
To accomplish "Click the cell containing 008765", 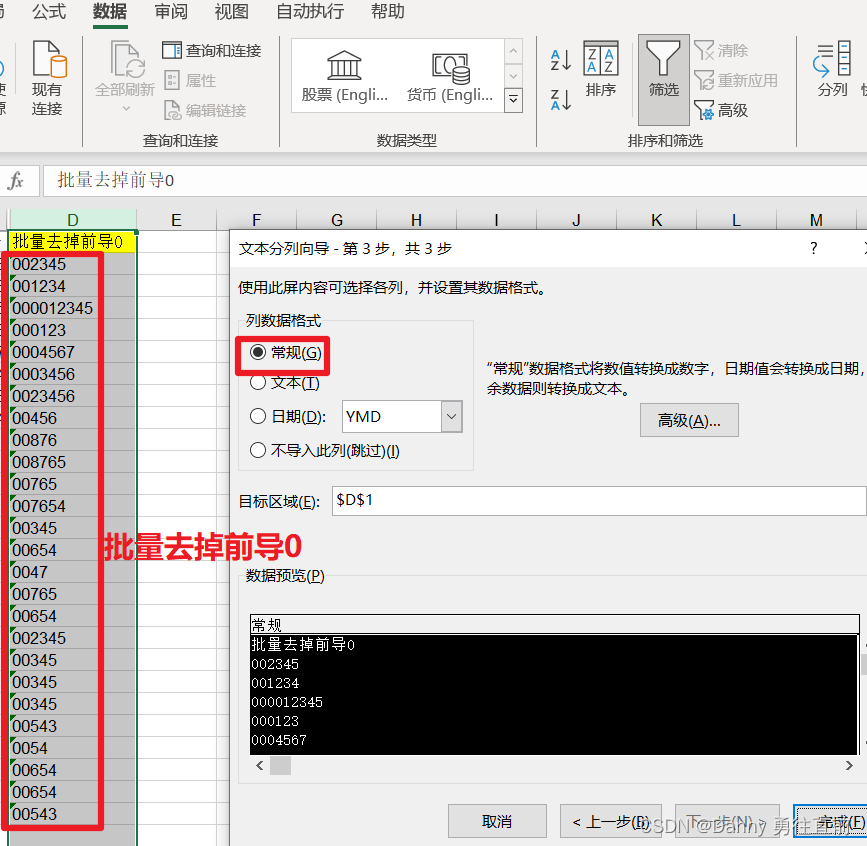I will (72, 462).
